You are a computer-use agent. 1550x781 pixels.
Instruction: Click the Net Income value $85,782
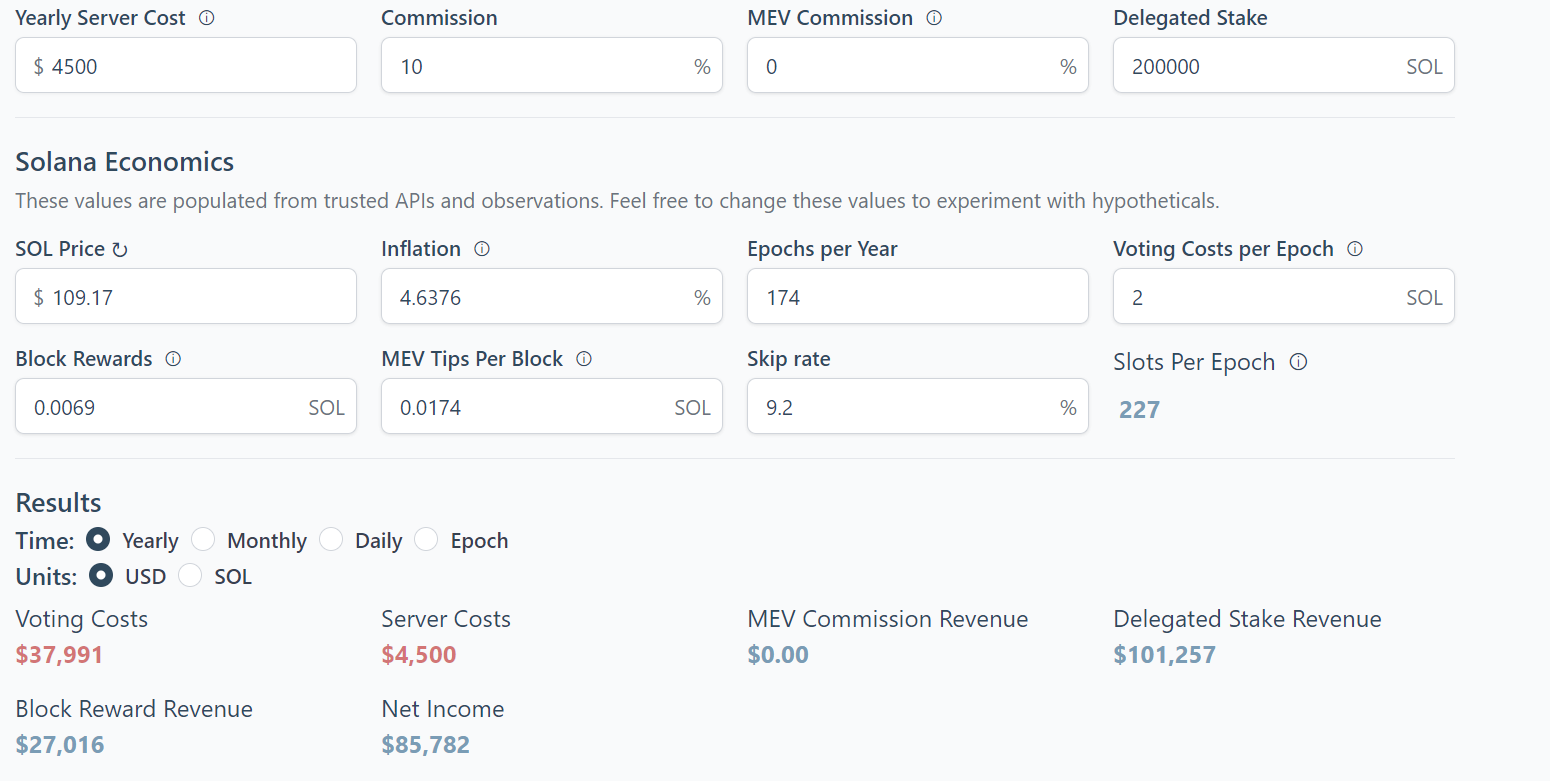(426, 745)
